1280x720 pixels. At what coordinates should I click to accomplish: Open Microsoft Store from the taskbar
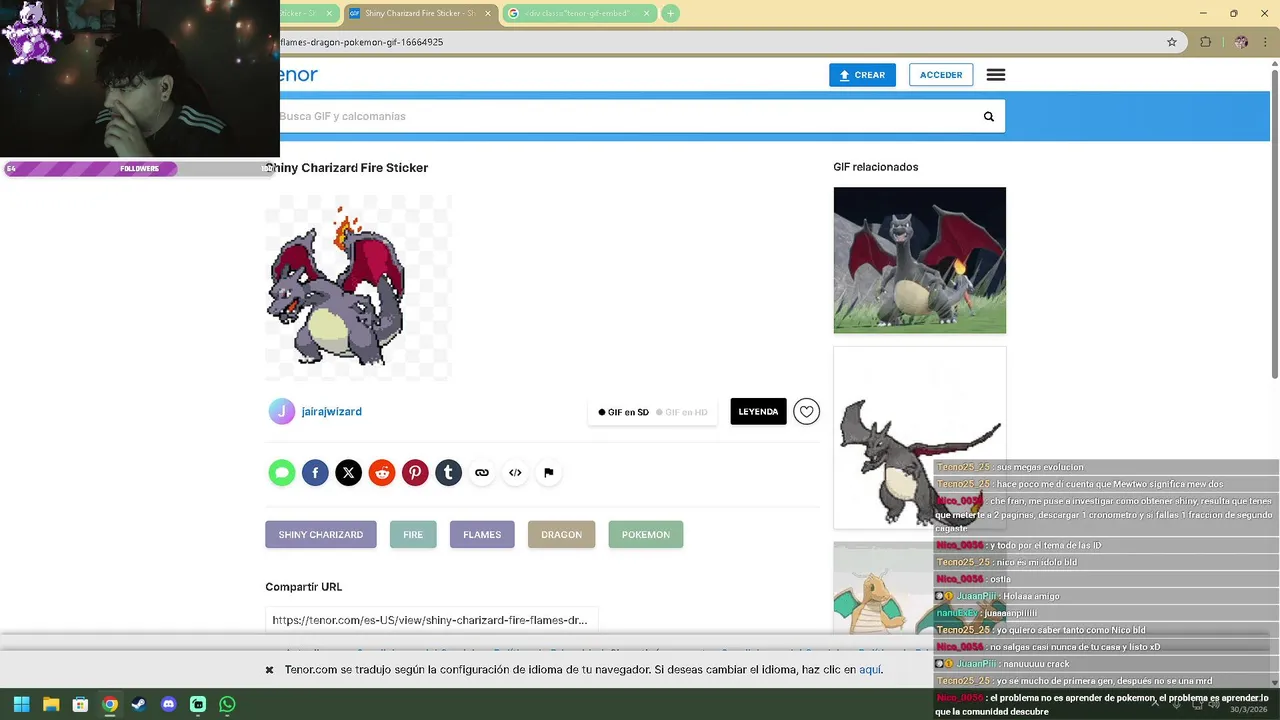pyautogui.click(x=80, y=704)
